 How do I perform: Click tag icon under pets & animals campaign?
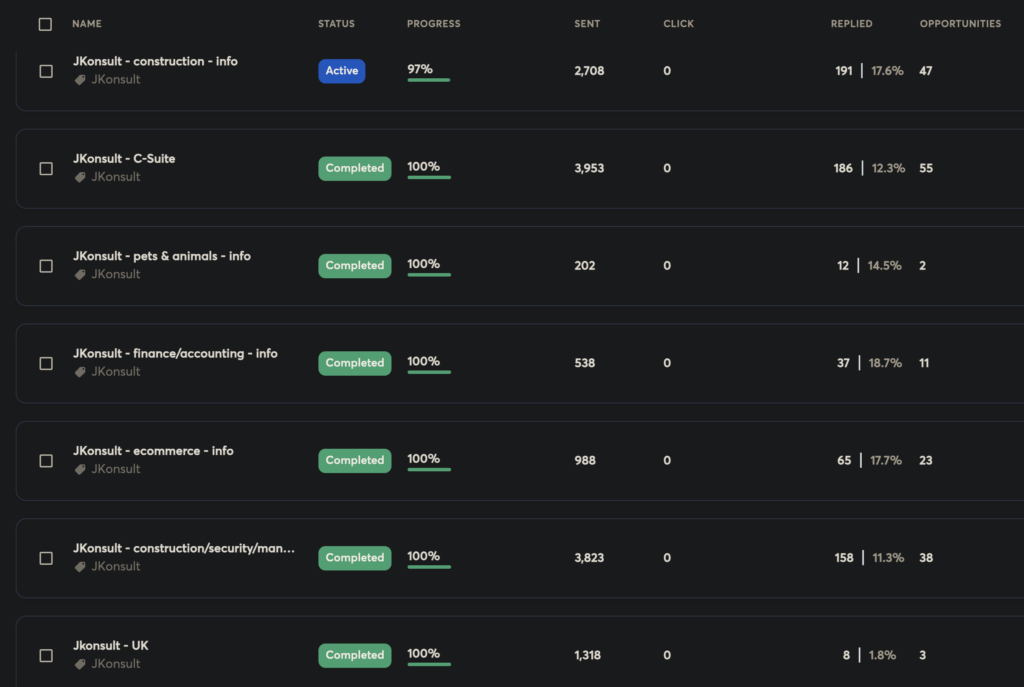81,274
